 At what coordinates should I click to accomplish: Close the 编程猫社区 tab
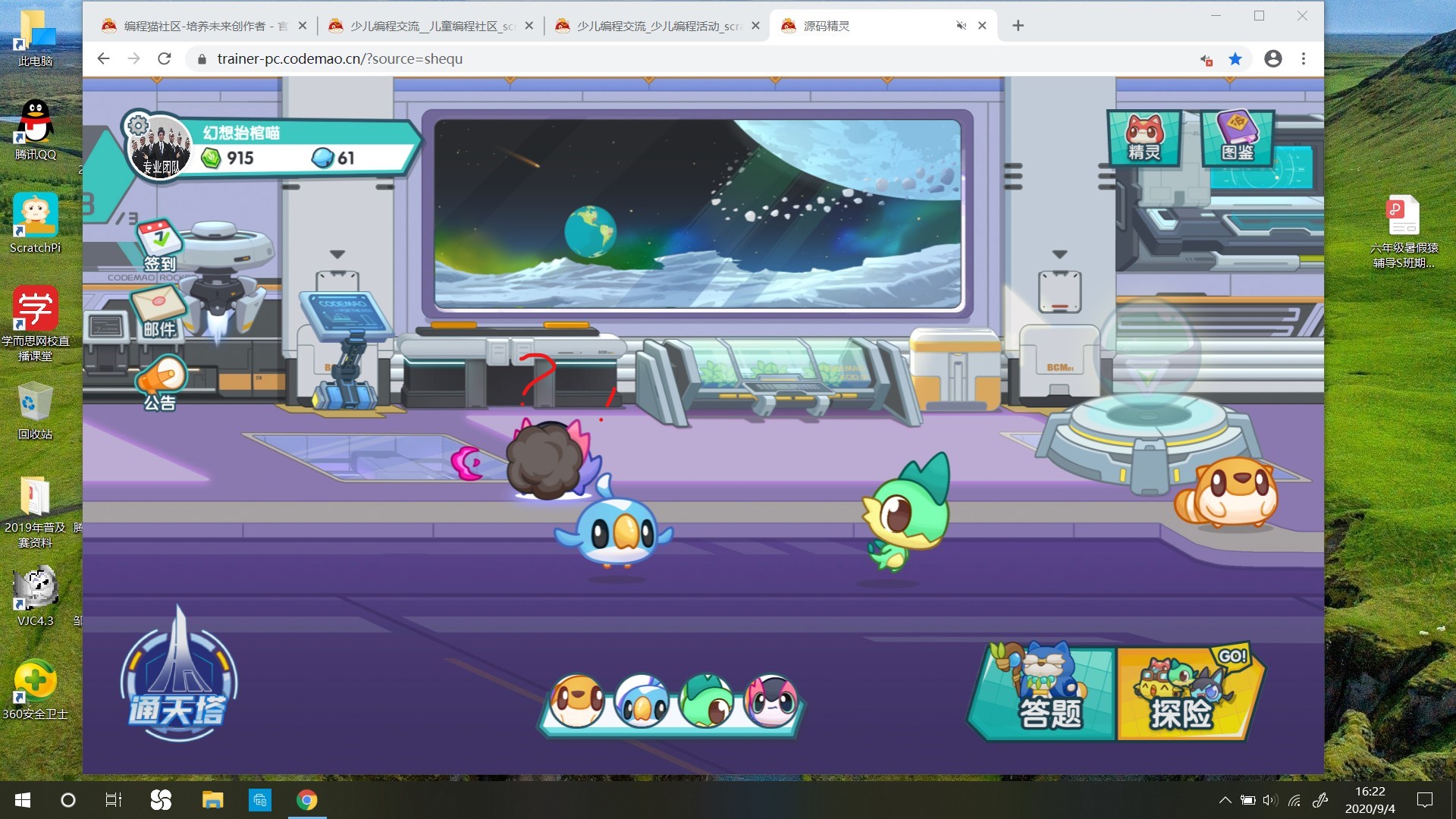coord(303,26)
